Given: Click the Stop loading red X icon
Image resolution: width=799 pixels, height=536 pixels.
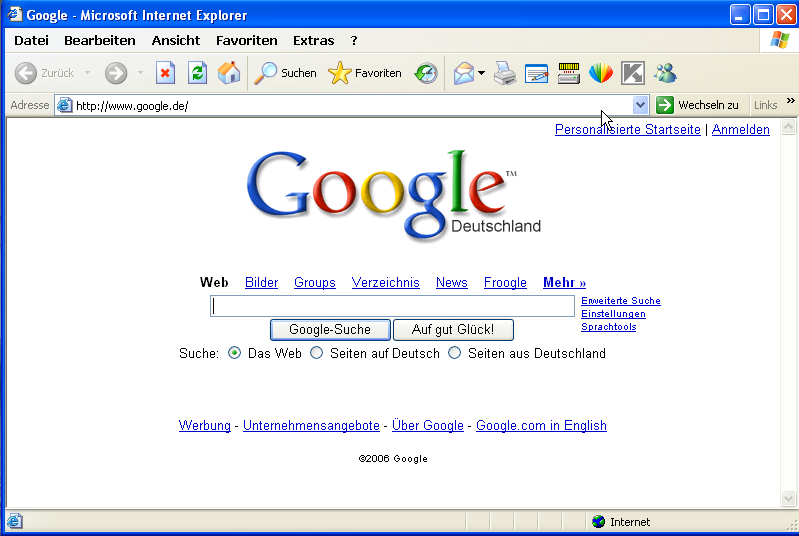Looking at the screenshot, I should click(x=165, y=73).
